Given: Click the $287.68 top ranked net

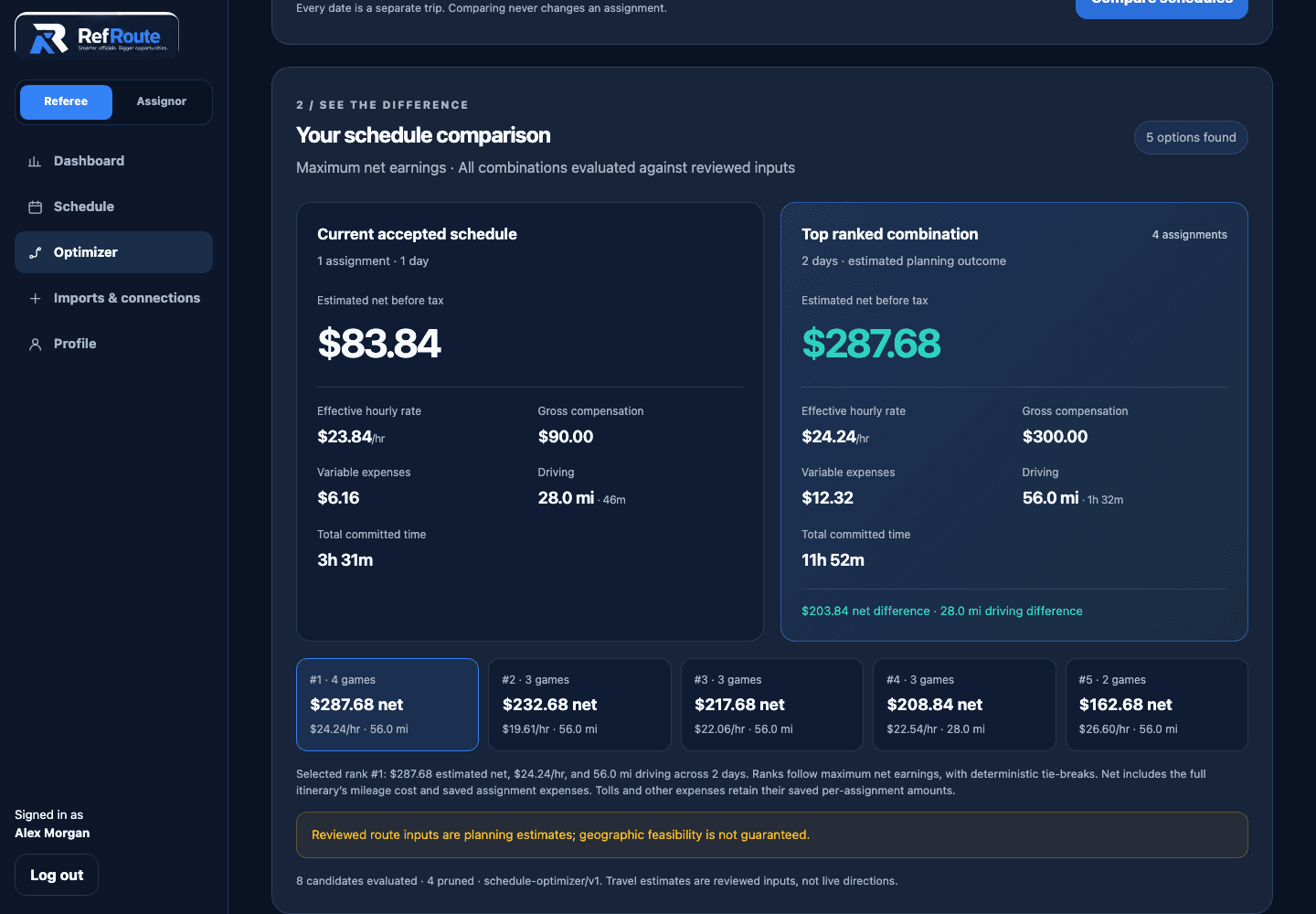Looking at the screenshot, I should [x=871, y=344].
